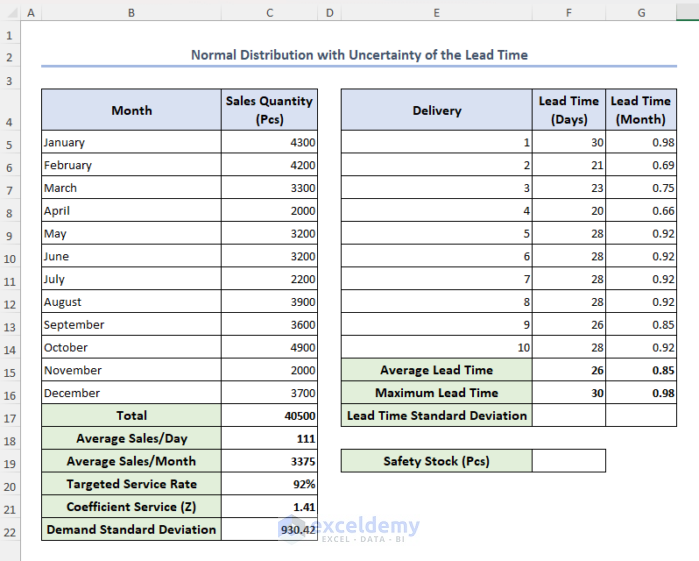
Task: Select column A header
Action: tap(30, 12)
